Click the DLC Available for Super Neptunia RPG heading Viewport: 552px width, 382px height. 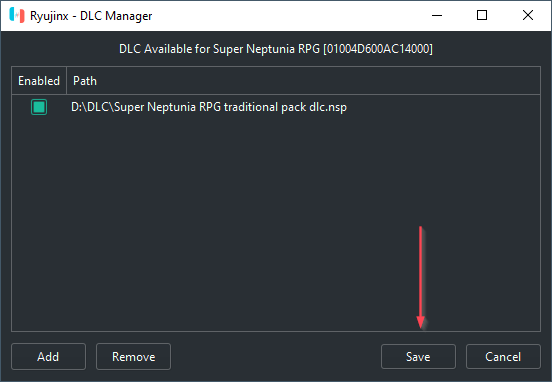[x=276, y=49]
